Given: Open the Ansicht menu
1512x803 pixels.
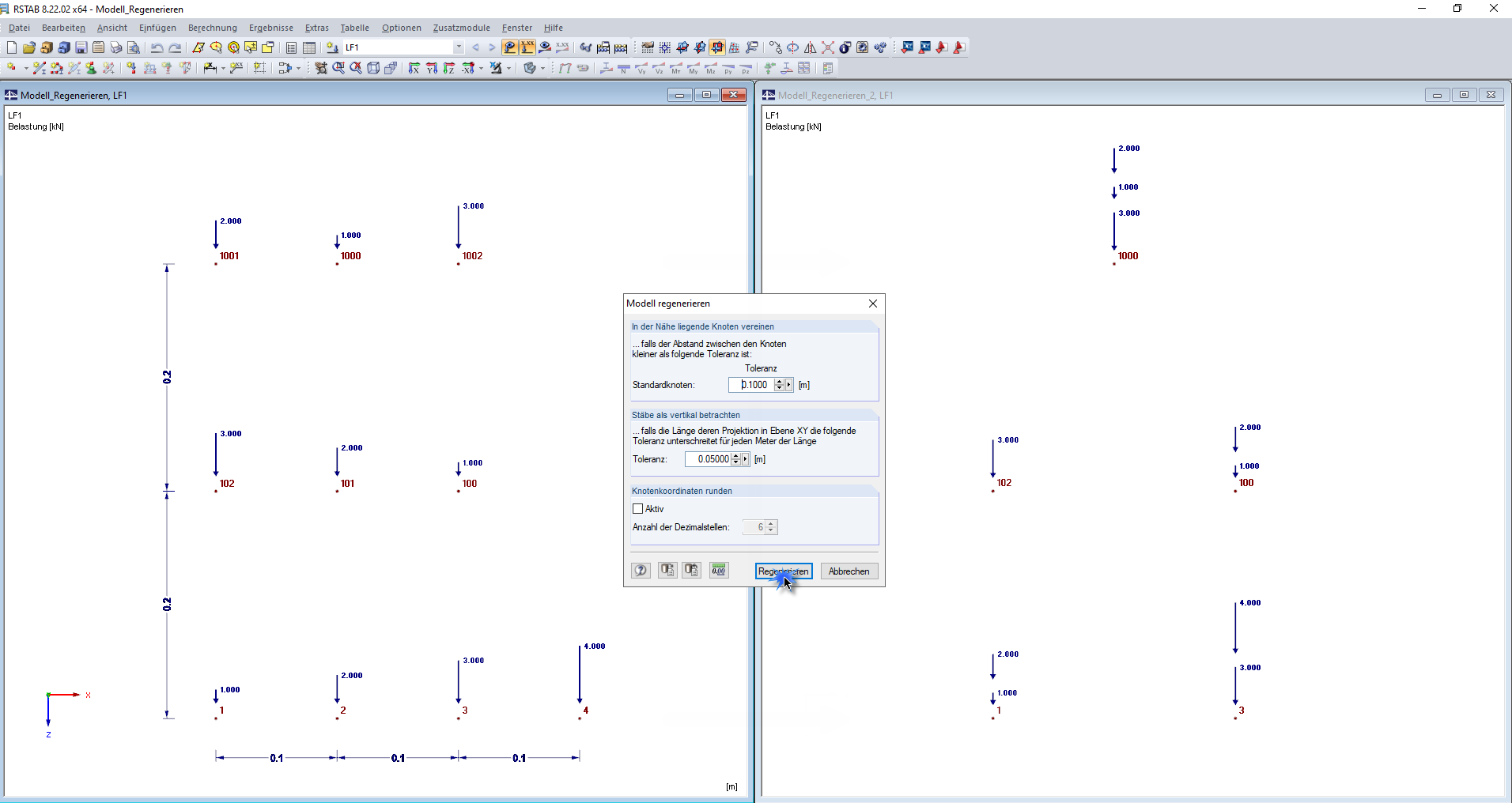Looking at the screenshot, I should [x=112, y=28].
